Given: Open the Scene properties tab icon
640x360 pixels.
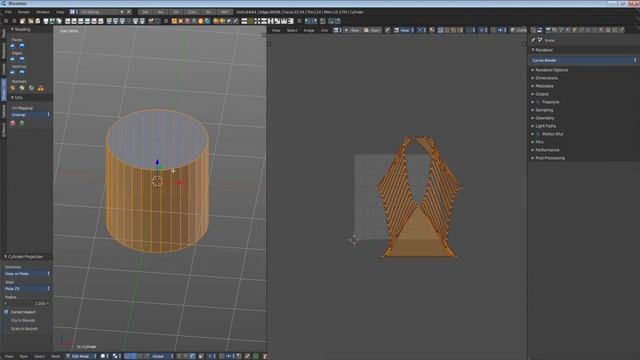Looking at the screenshot, I should click(561, 30).
